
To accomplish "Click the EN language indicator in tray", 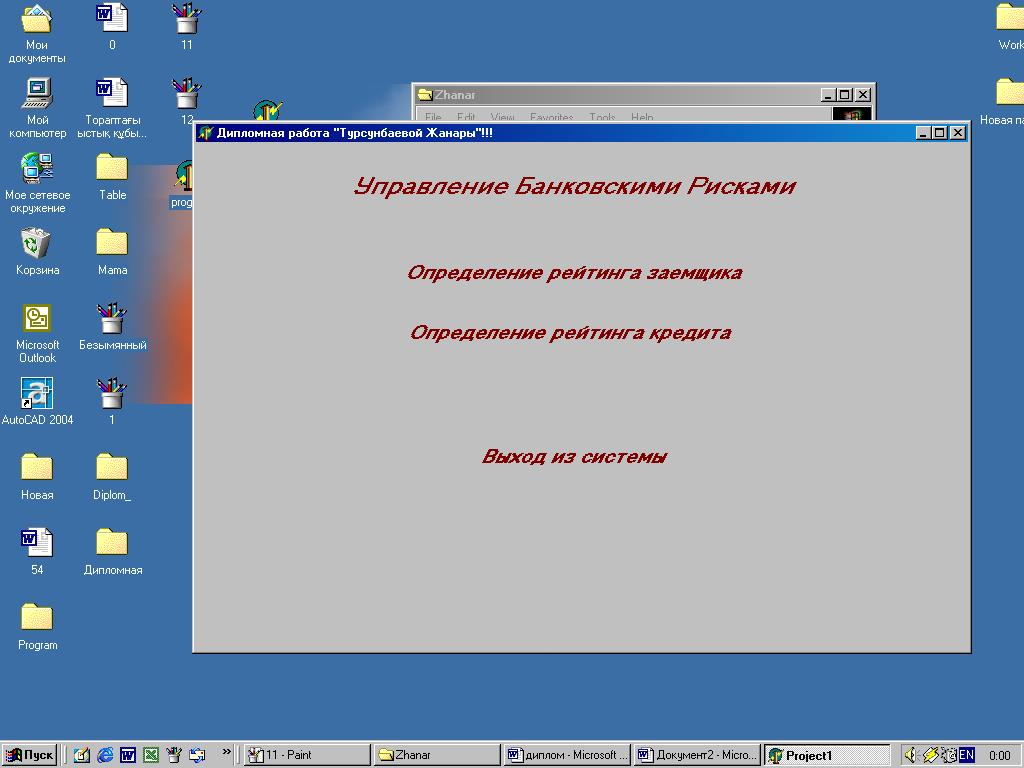I will (x=967, y=755).
